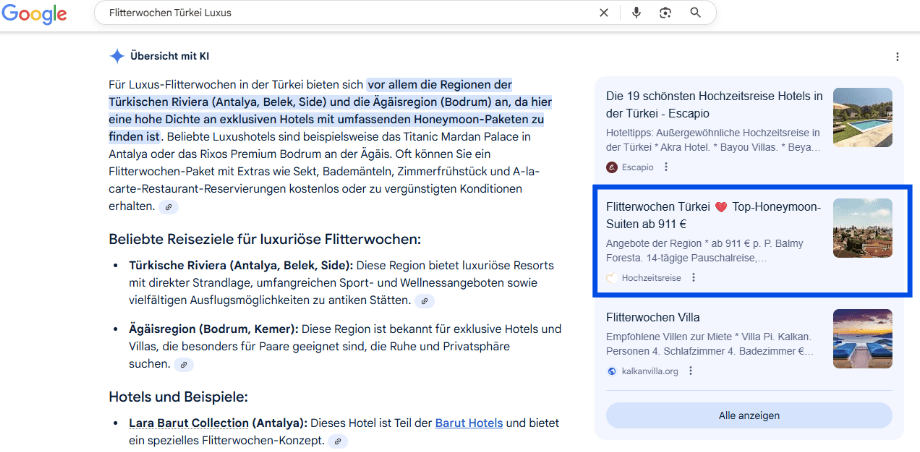Open more options for Hochzeitsreise source
Image resolution: width=920 pixels, height=452 pixels.
(x=694, y=278)
